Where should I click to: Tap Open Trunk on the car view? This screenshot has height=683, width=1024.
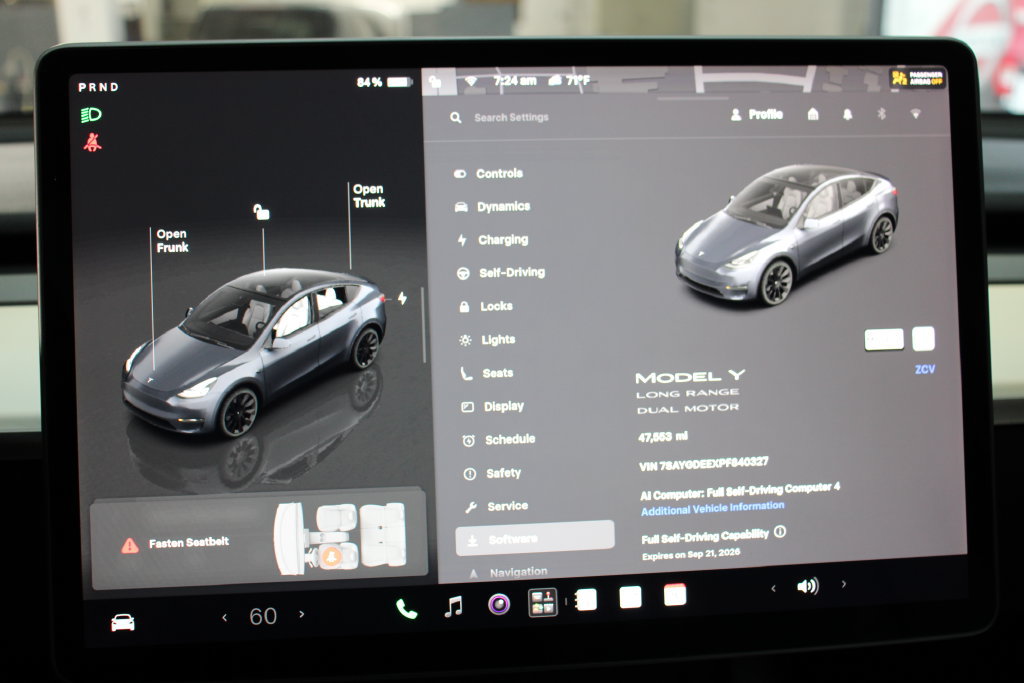[369, 196]
